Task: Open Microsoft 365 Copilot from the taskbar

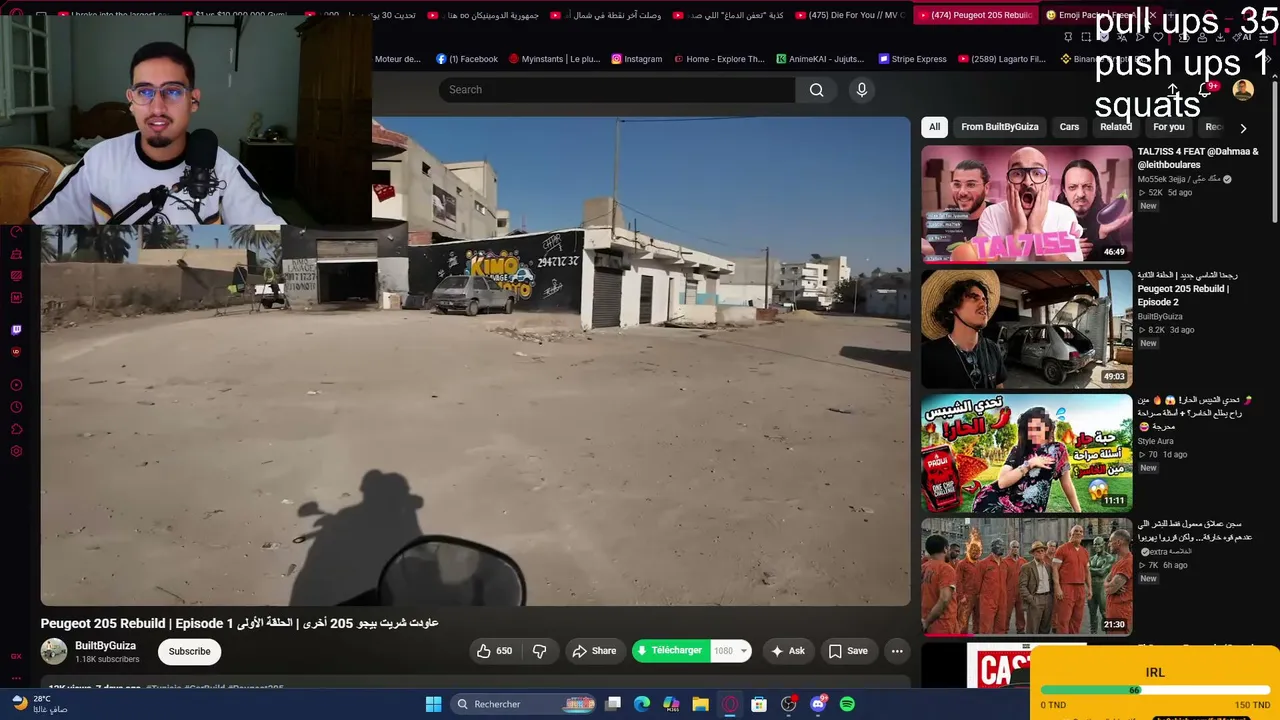Action: (671, 704)
